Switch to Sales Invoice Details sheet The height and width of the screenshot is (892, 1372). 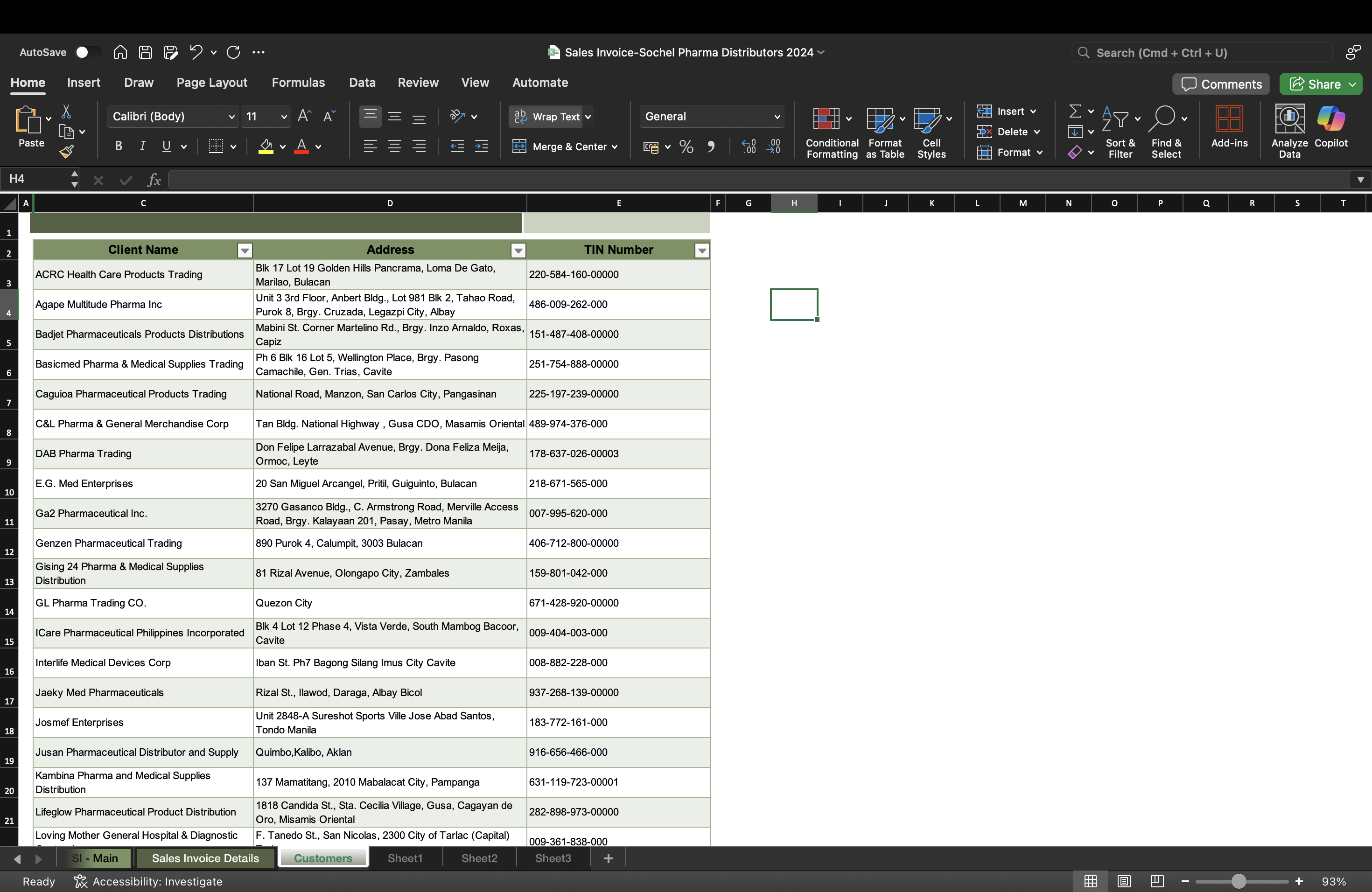[x=205, y=858]
